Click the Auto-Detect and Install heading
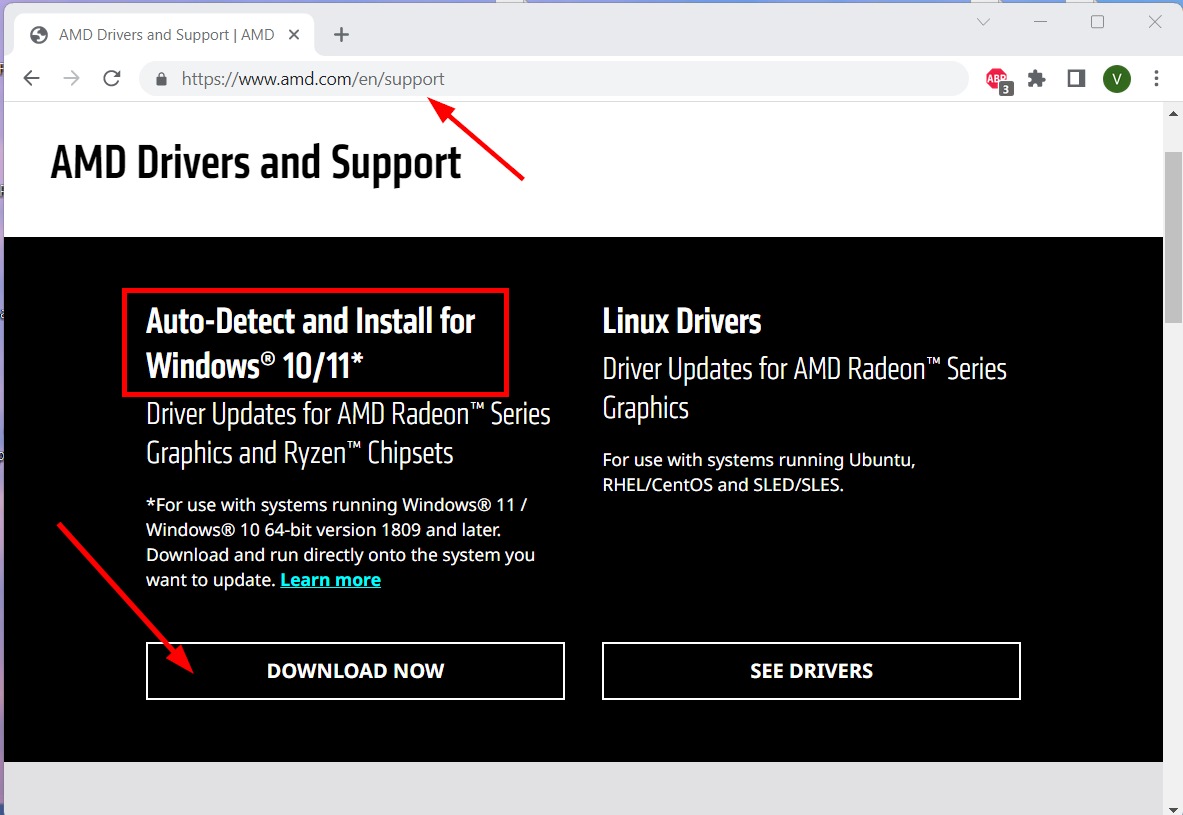 coord(310,343)
